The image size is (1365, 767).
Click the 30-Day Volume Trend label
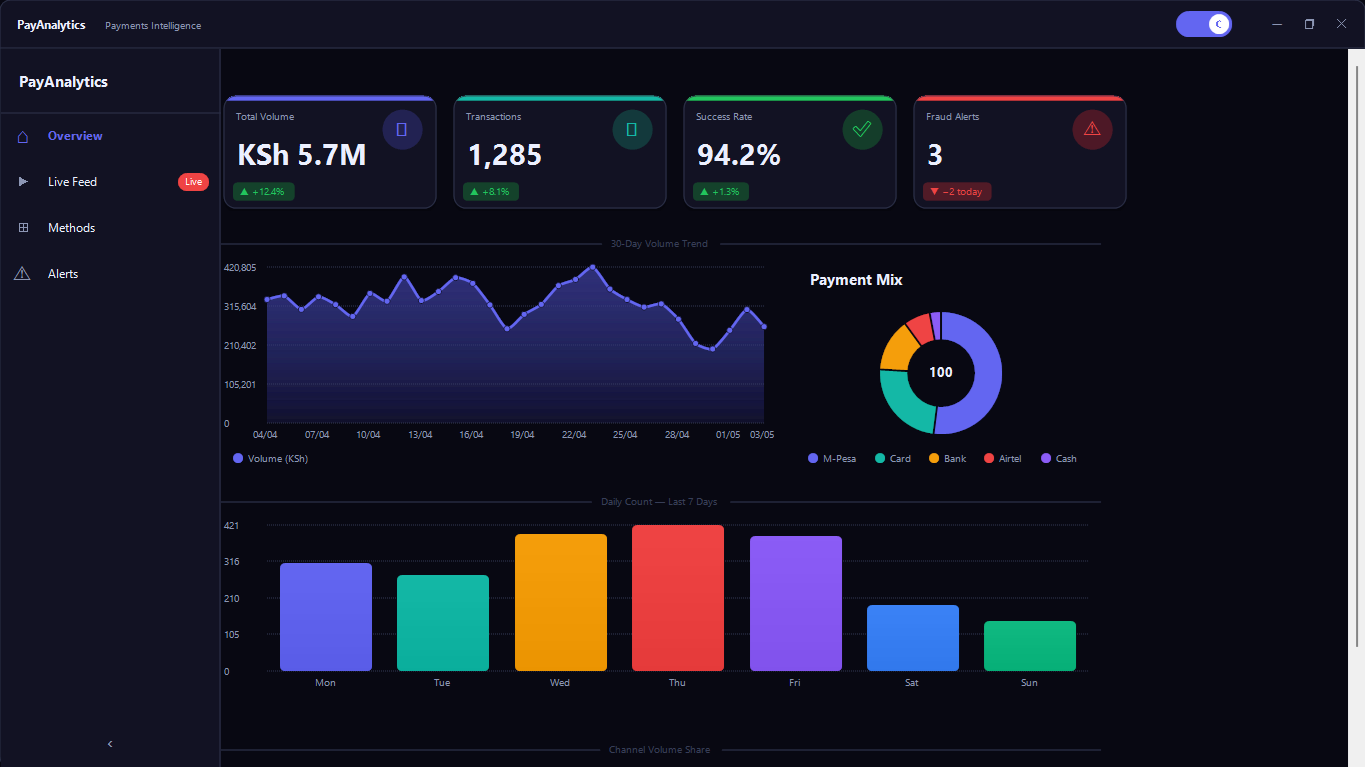[659, 244]
